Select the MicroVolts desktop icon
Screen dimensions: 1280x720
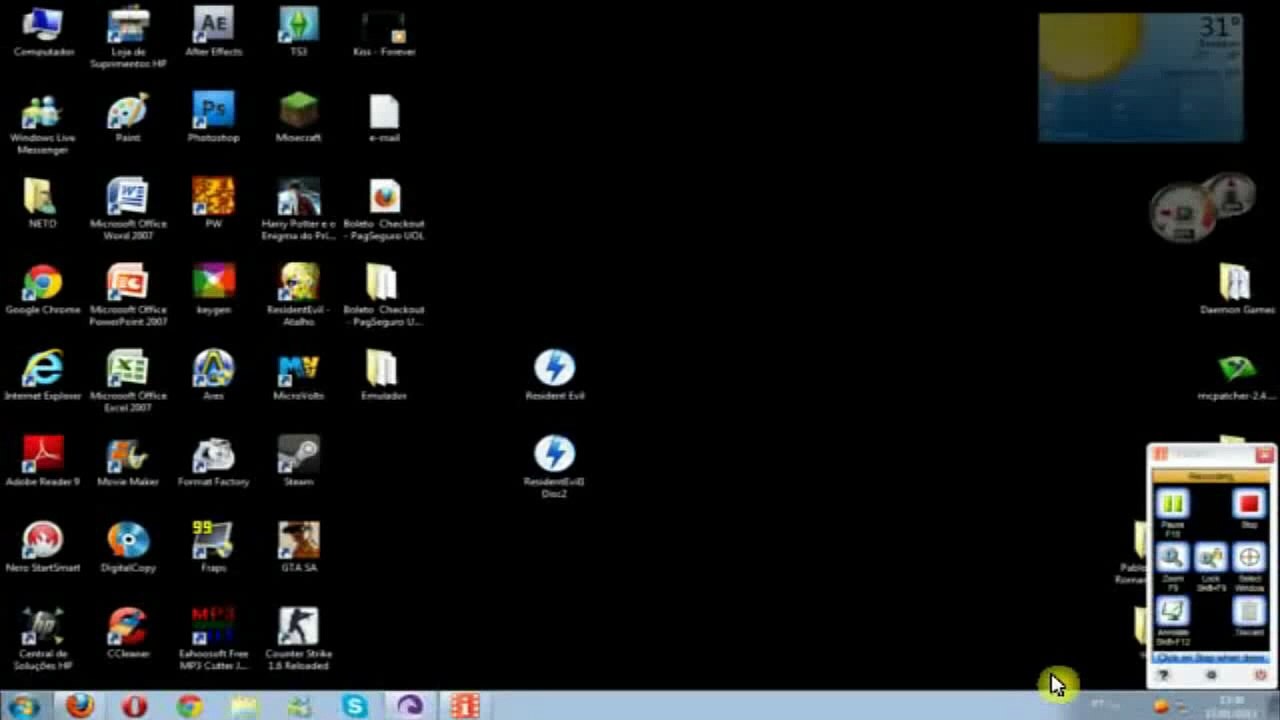coord(299,376)
